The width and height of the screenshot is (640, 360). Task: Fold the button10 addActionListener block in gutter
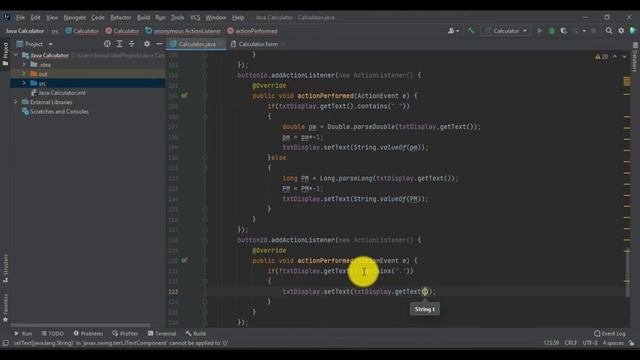pyautogui.click(x=205, y=75)
